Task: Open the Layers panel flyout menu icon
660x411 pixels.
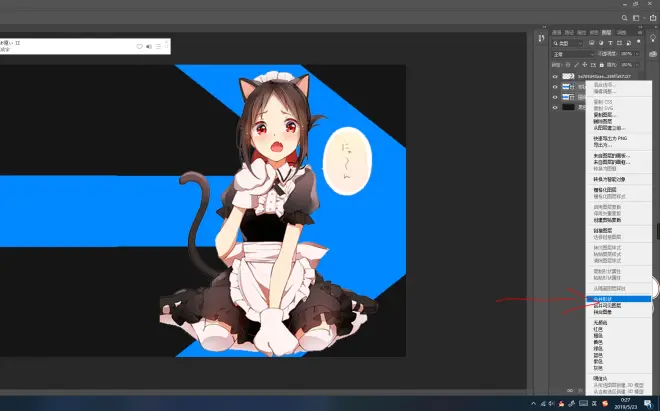Action: (x=640, y=32)
